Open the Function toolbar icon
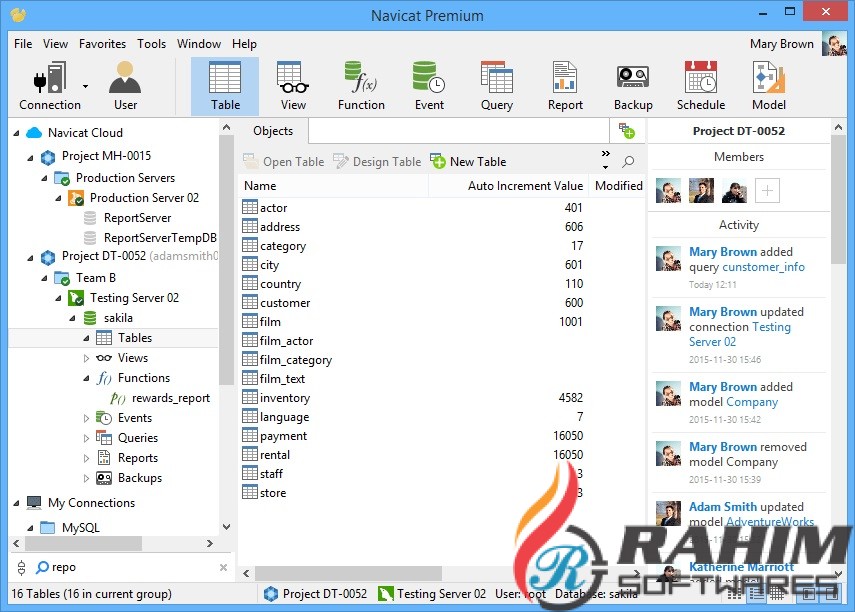Screen dimensions: 855x612 (x=361, y=86)
